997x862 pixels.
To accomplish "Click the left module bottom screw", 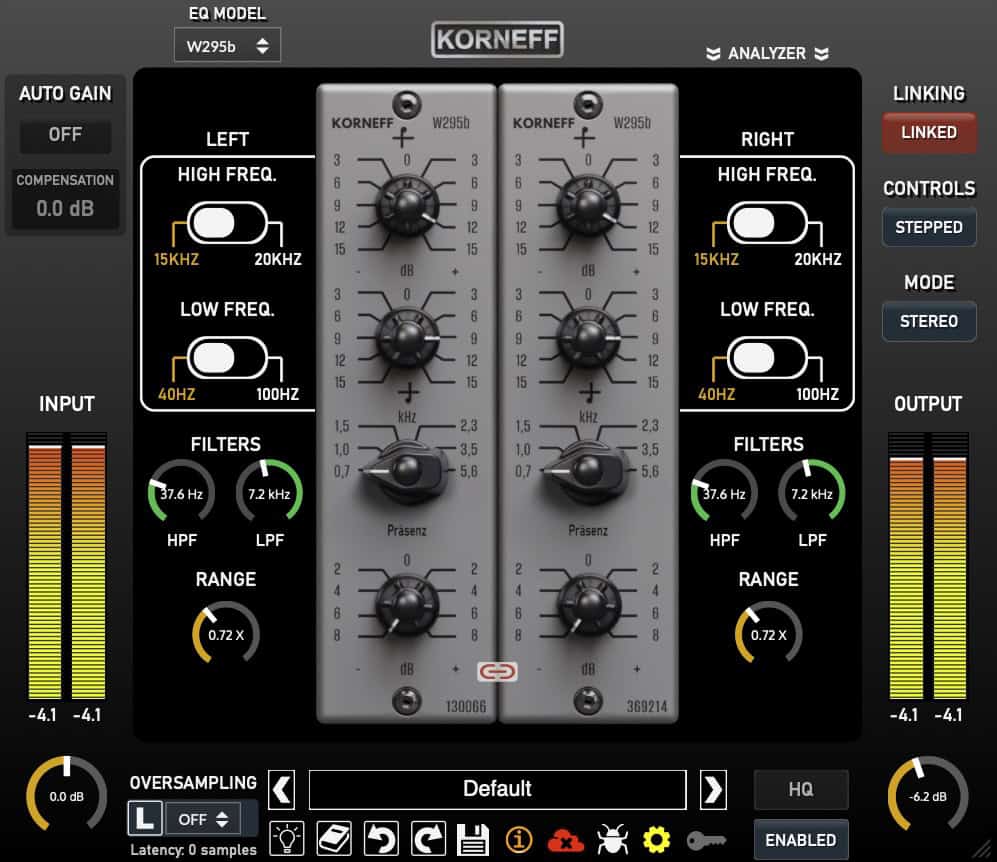I will pos(407,700).
